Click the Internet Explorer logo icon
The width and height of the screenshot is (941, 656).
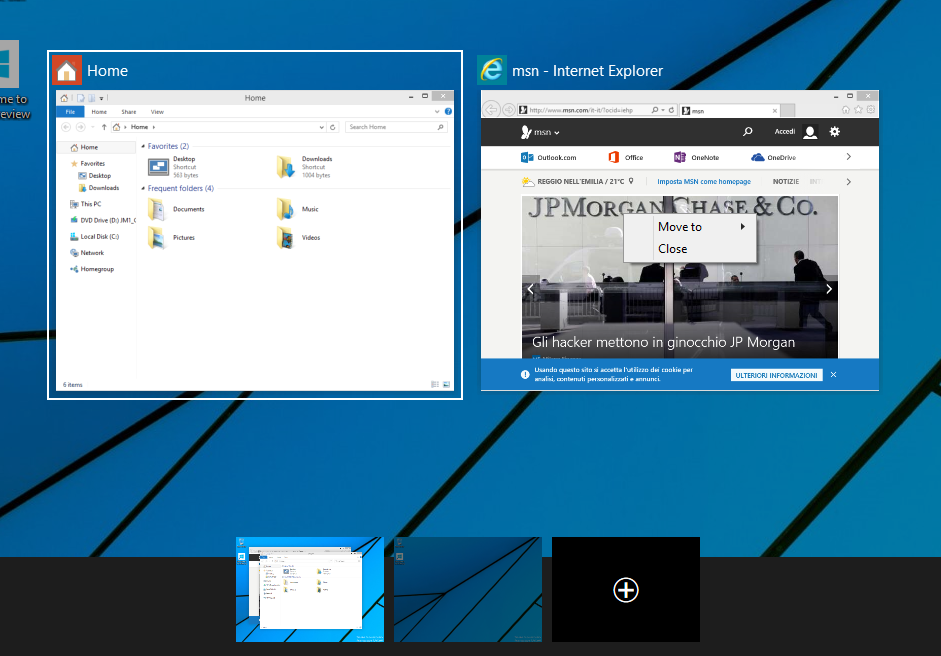492,70
